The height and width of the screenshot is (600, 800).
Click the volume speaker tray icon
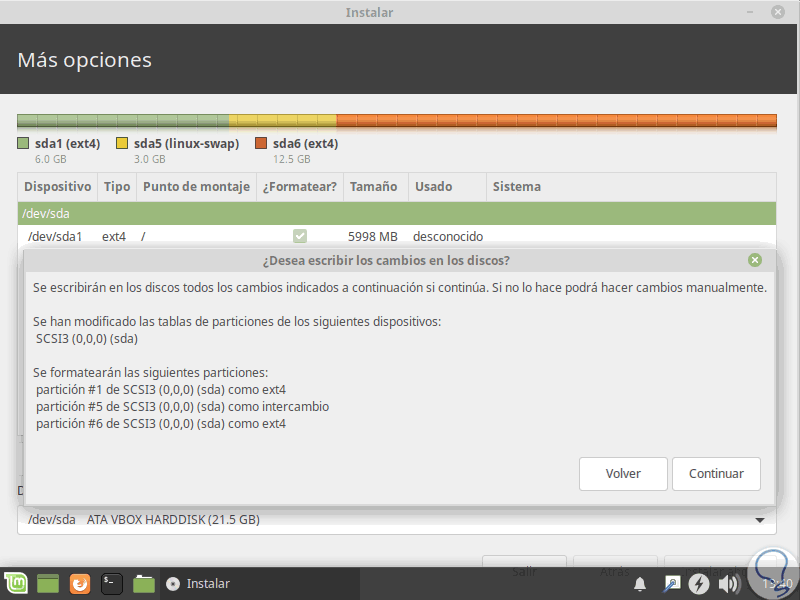click(x=729, y=583)
